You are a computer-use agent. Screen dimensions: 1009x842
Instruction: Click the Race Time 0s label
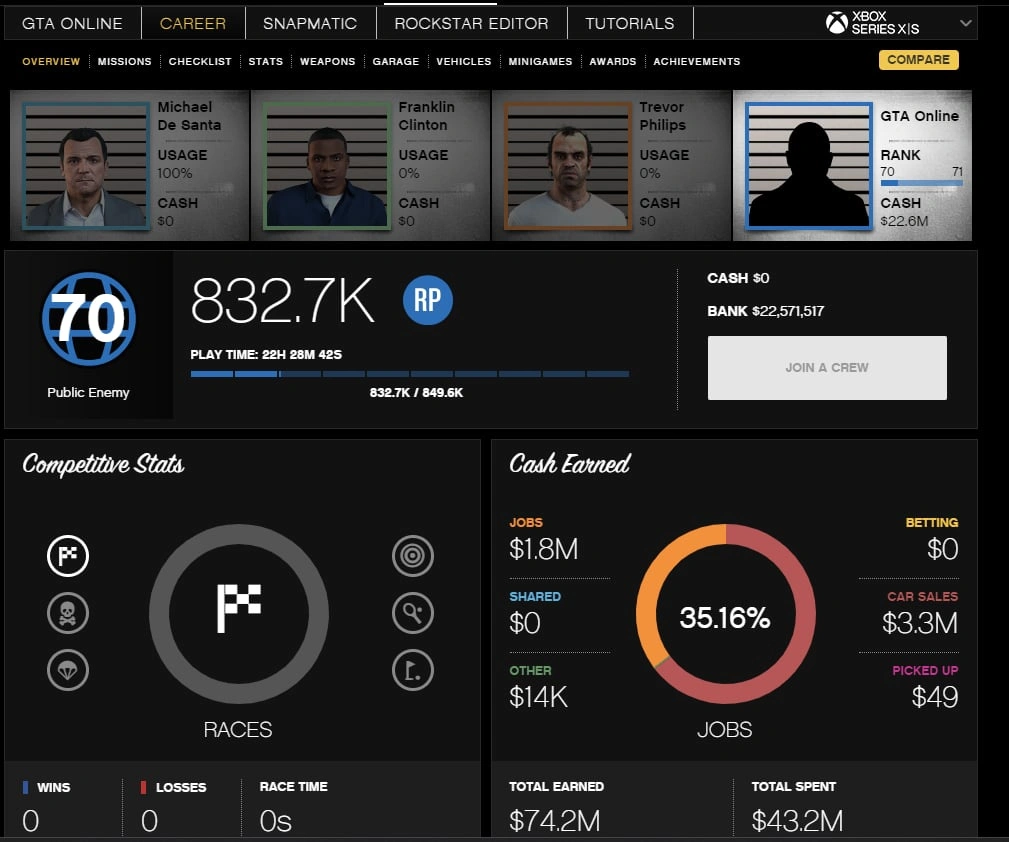click(x=293, y=787)
